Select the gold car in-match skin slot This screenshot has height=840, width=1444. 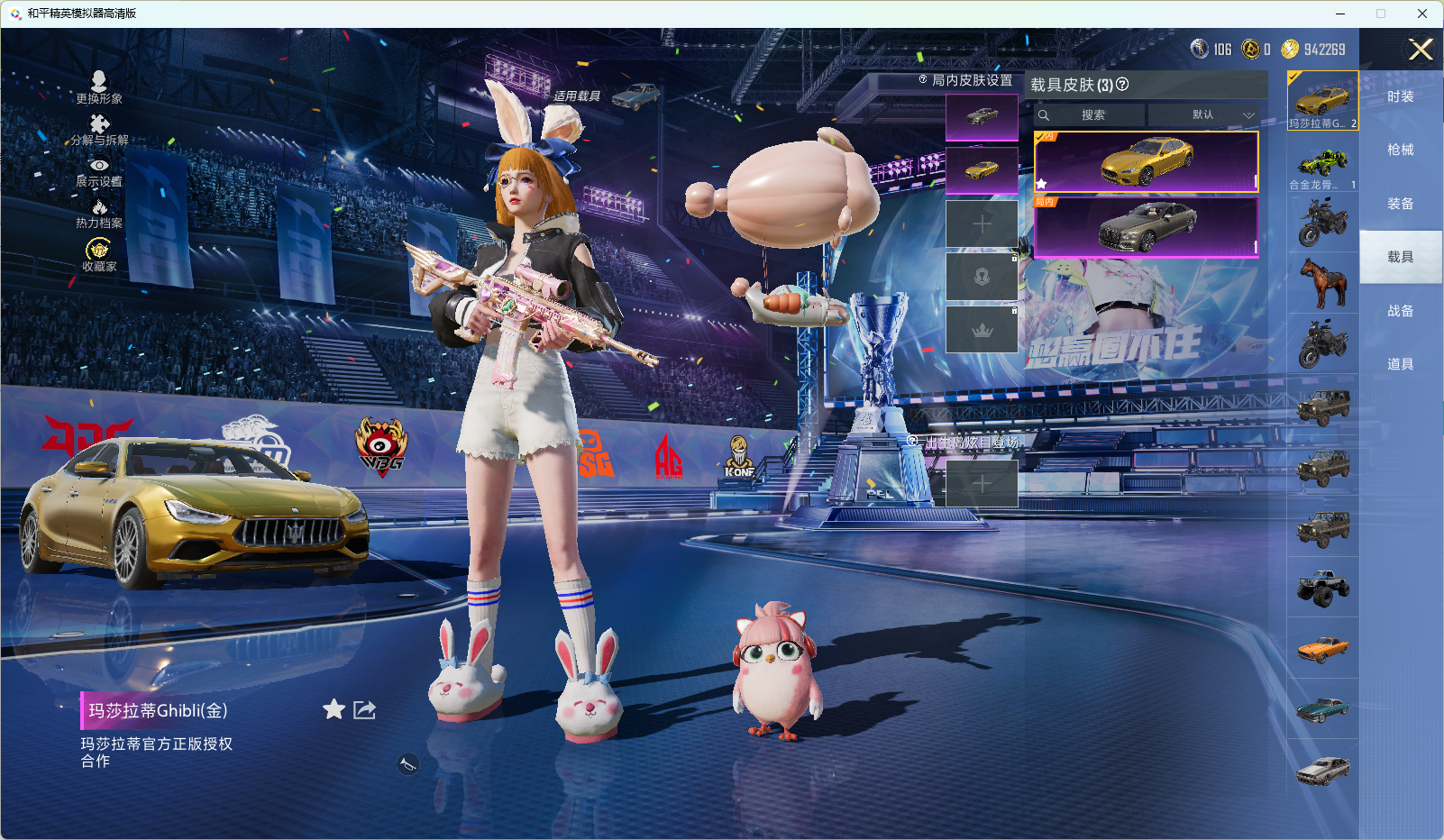tap(982, 169)
